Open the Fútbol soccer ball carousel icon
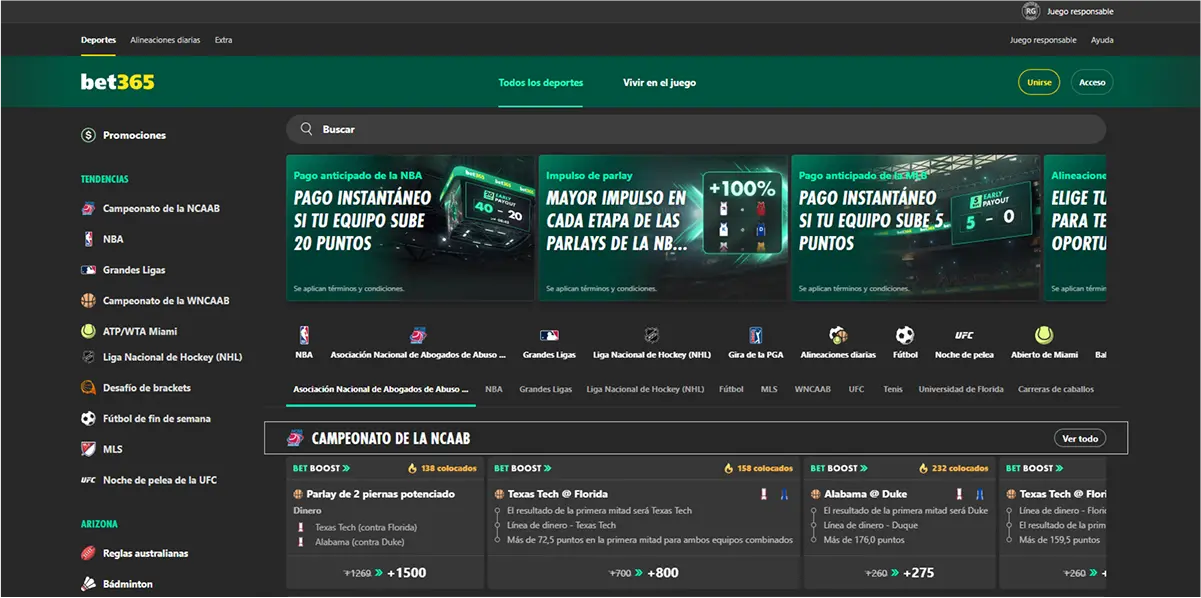Screen dimensions: 1201x598 pyautogui.click(x=905, y=336)
